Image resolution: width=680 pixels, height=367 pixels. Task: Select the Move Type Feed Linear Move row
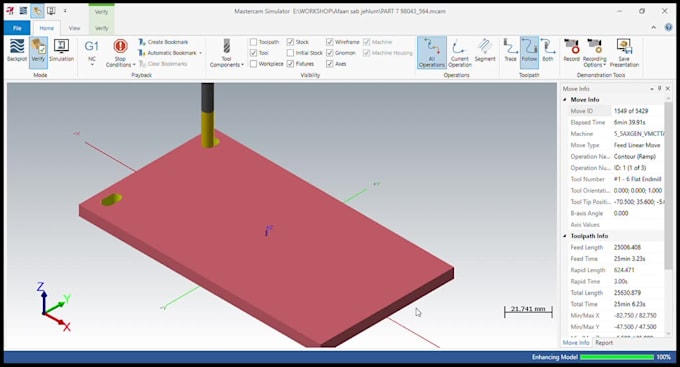[616, 145]
